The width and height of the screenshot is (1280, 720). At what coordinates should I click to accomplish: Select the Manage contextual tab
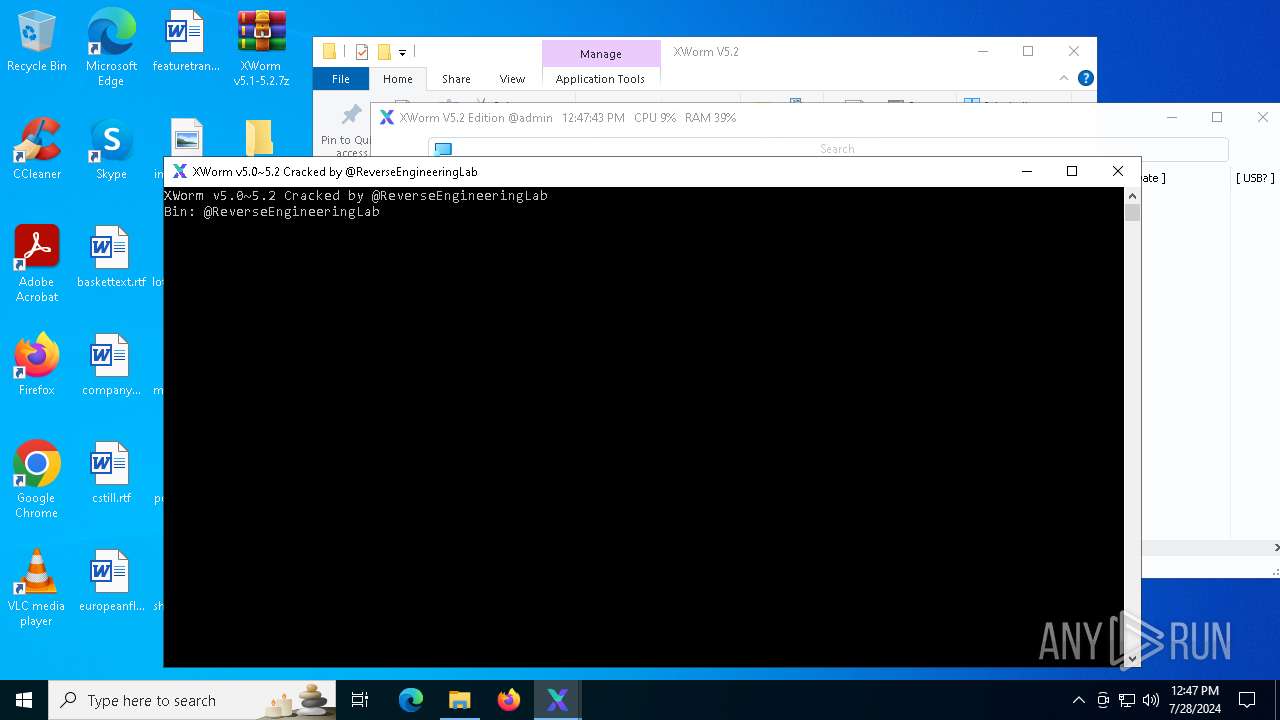pos(601,54)
